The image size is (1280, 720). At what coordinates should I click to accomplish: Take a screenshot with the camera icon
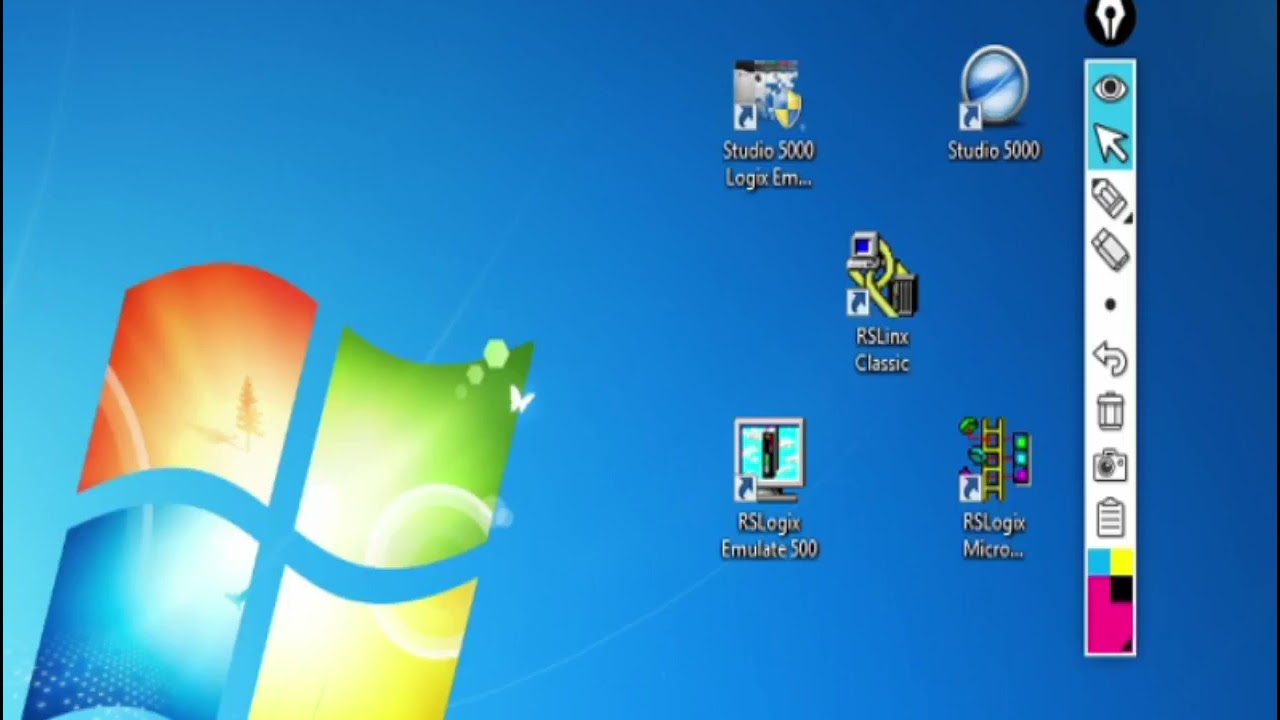pyautogui.click(x=1110, y=465)
